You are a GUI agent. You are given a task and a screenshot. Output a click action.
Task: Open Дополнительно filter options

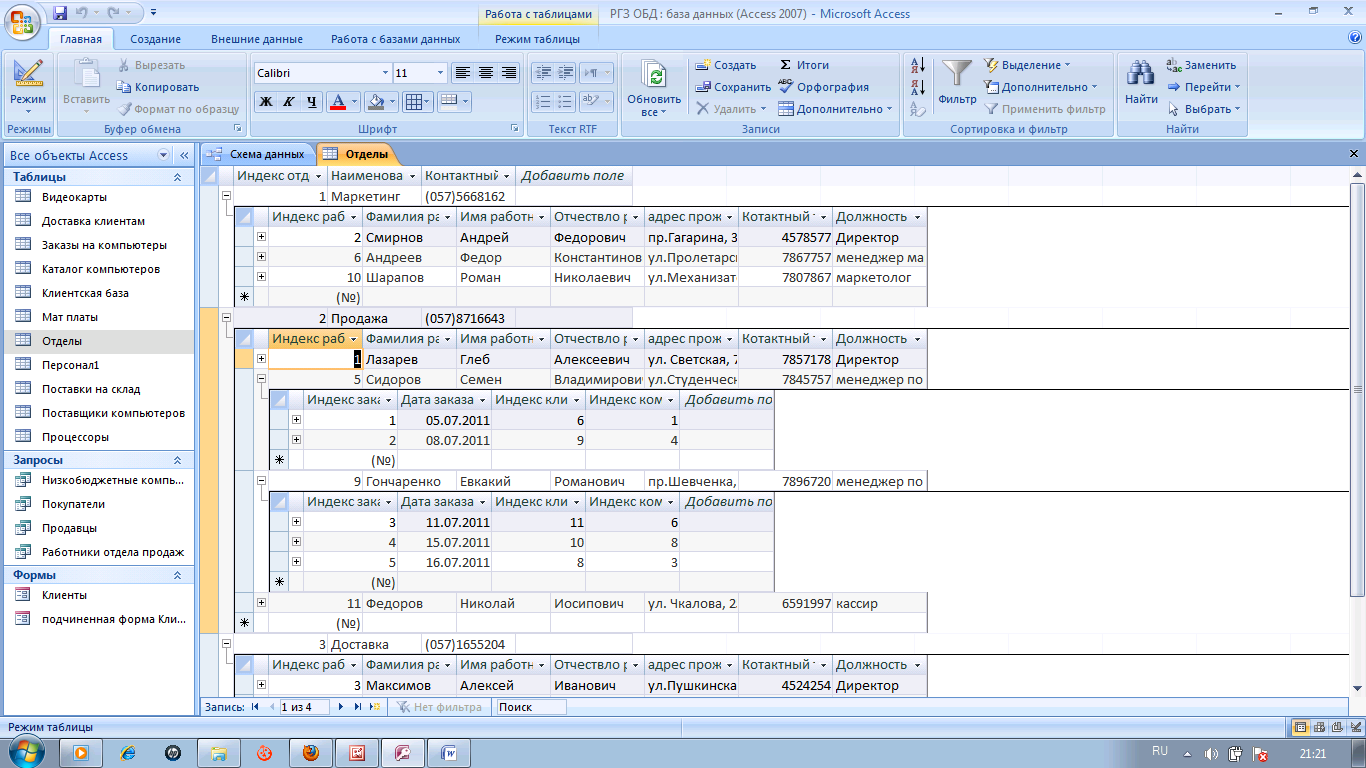click(1041, 87)
